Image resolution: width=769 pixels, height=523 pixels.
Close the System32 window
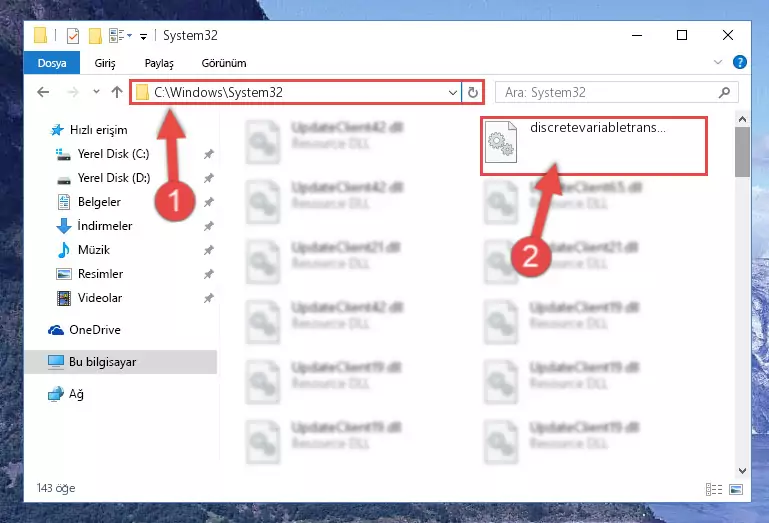click(728, 35)
